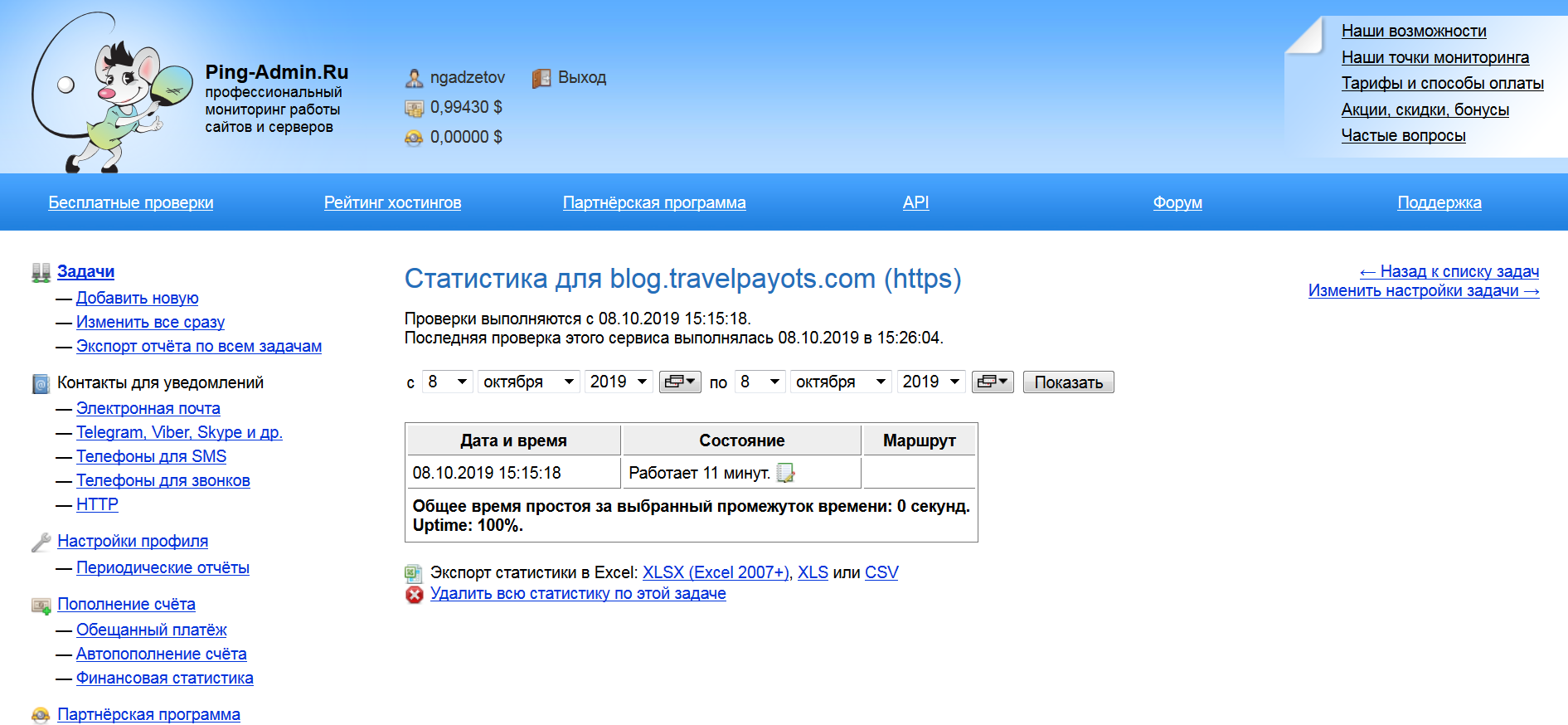This screenshot has width=1568, height=725.
Task: Open Экспорт отчёта по всем задачам
Action: [x=199, y=346]
